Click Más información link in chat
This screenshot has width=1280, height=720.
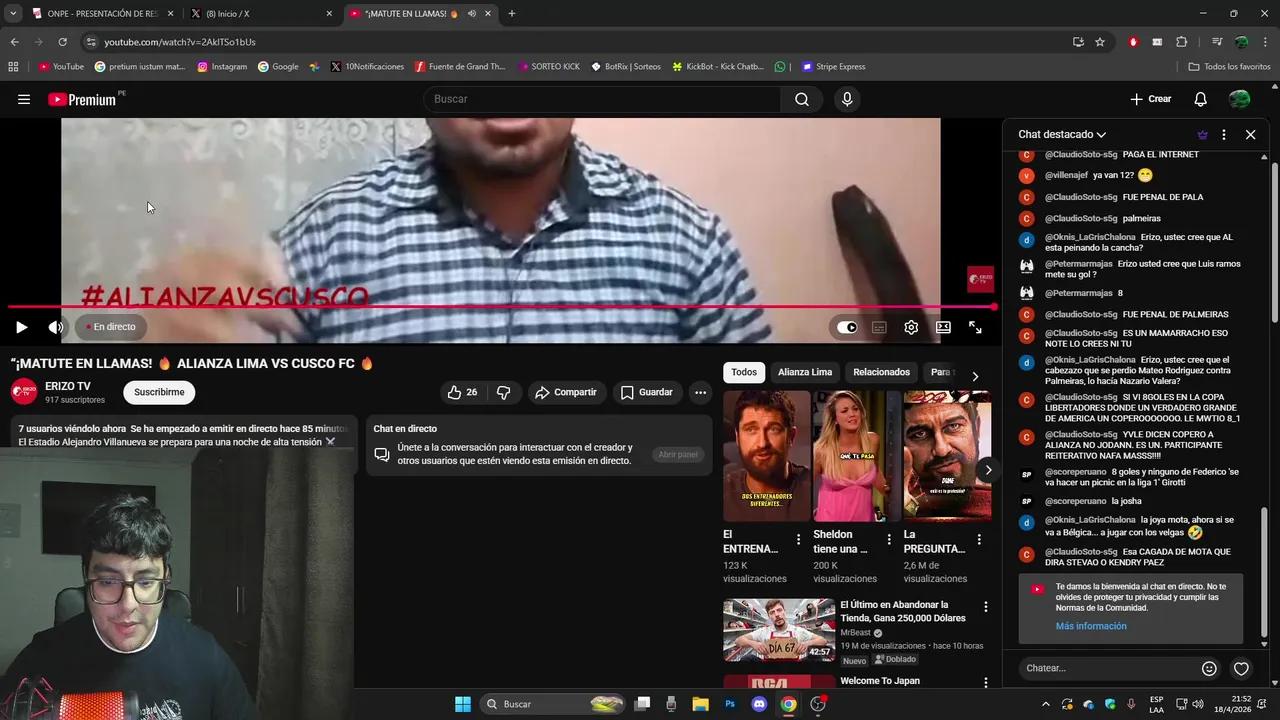1091,626
